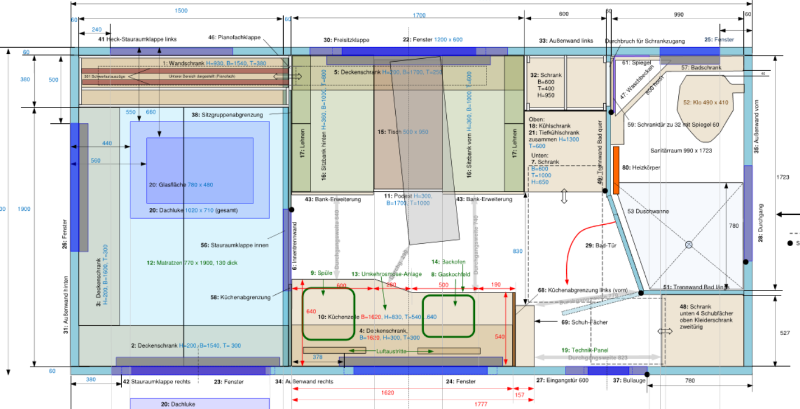800x409 pixels.
Task: Click the '8: Gaskochfeld' label
Action: click(451, 274)
